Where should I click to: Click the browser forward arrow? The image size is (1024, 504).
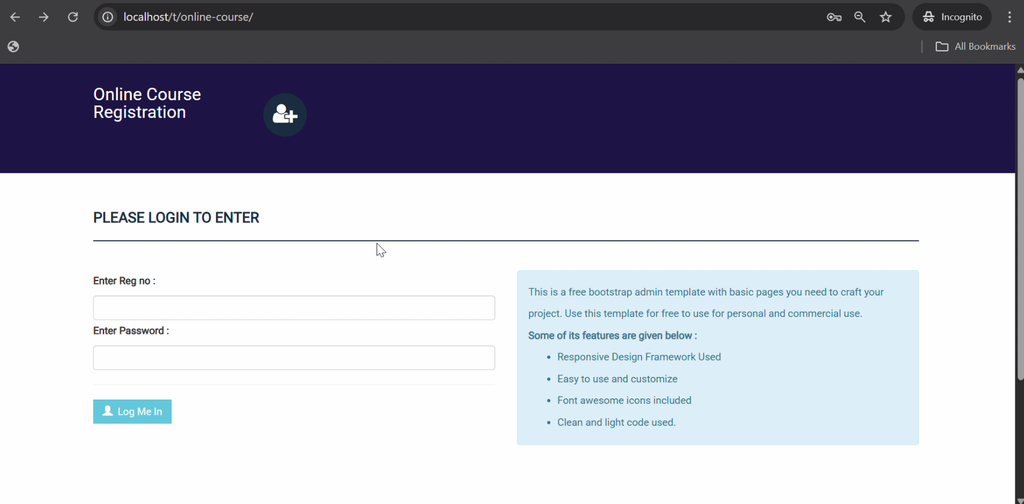[44, 17]
